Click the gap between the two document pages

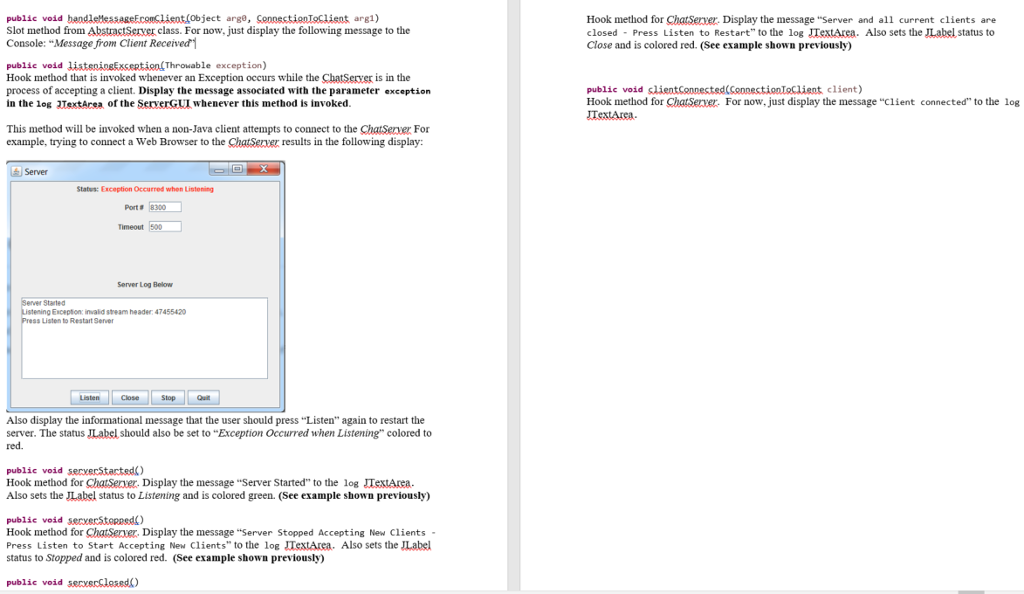[x=513, y=300]
